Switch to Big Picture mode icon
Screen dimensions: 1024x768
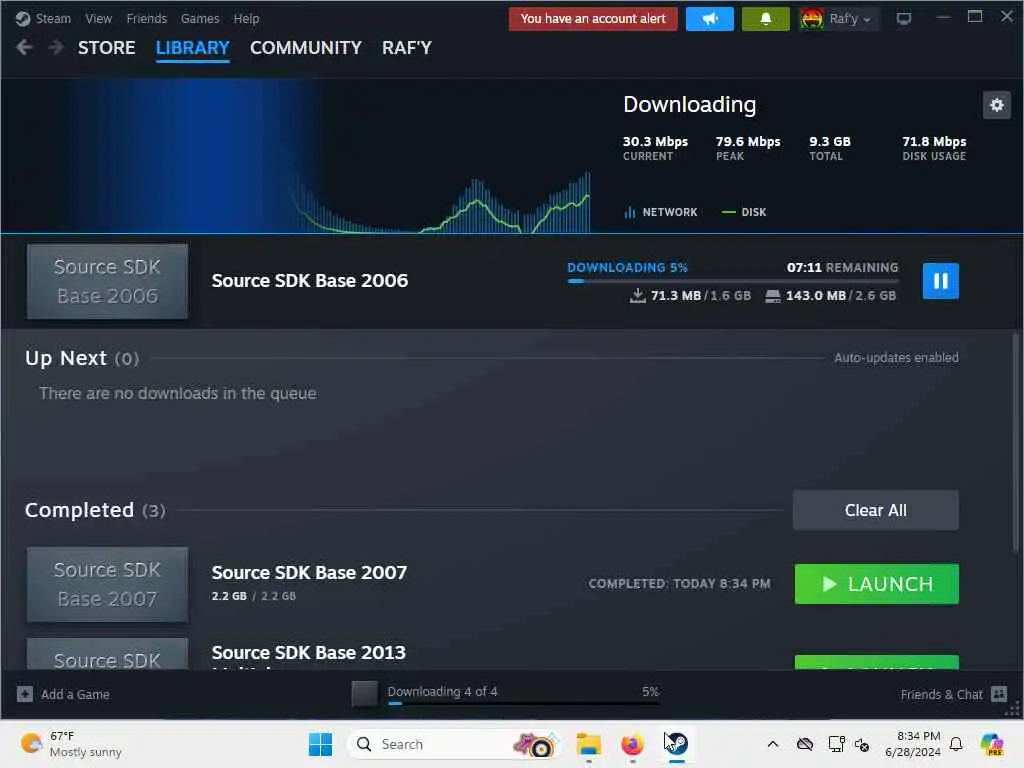coord(903,19)
